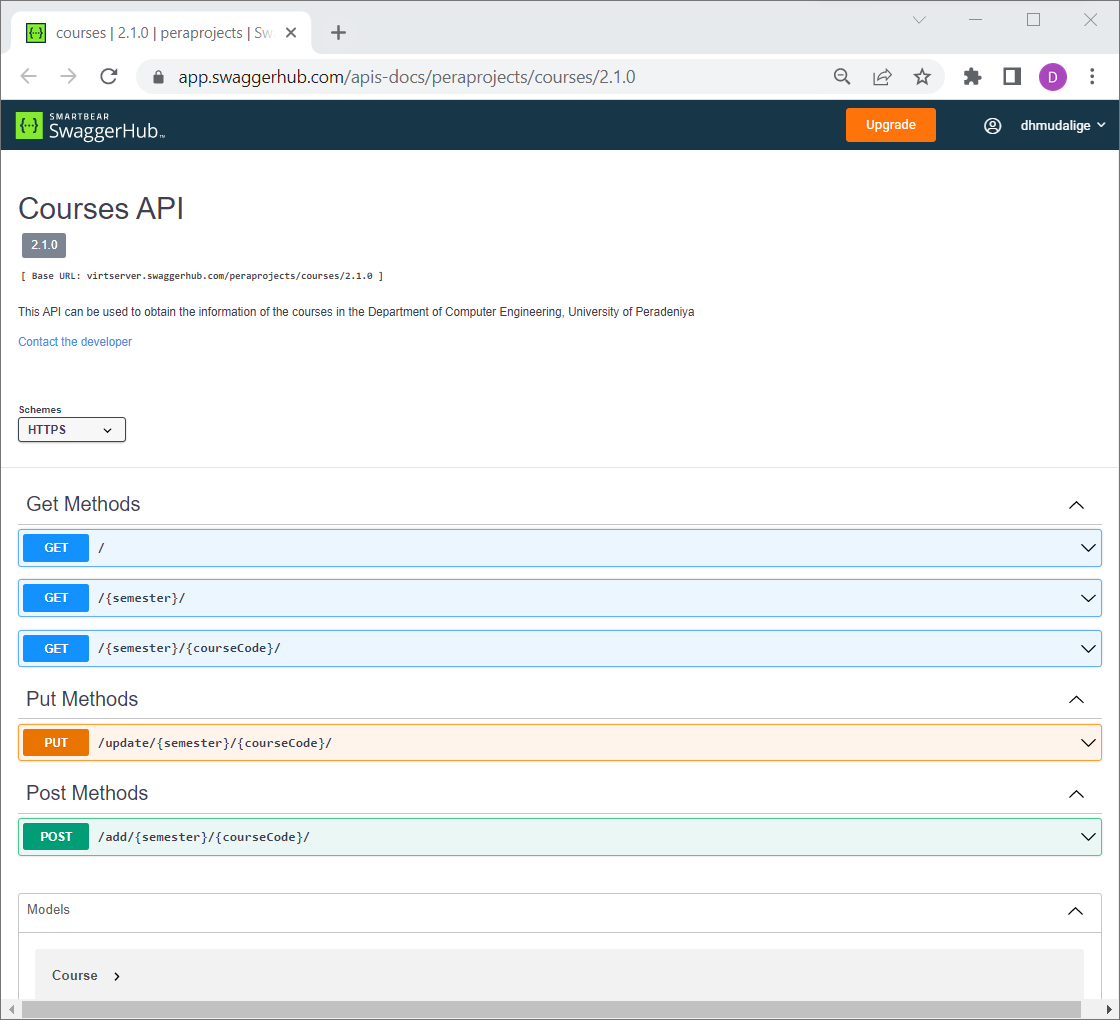
Task: Open Contact the developer link
Action: point(75,341)
